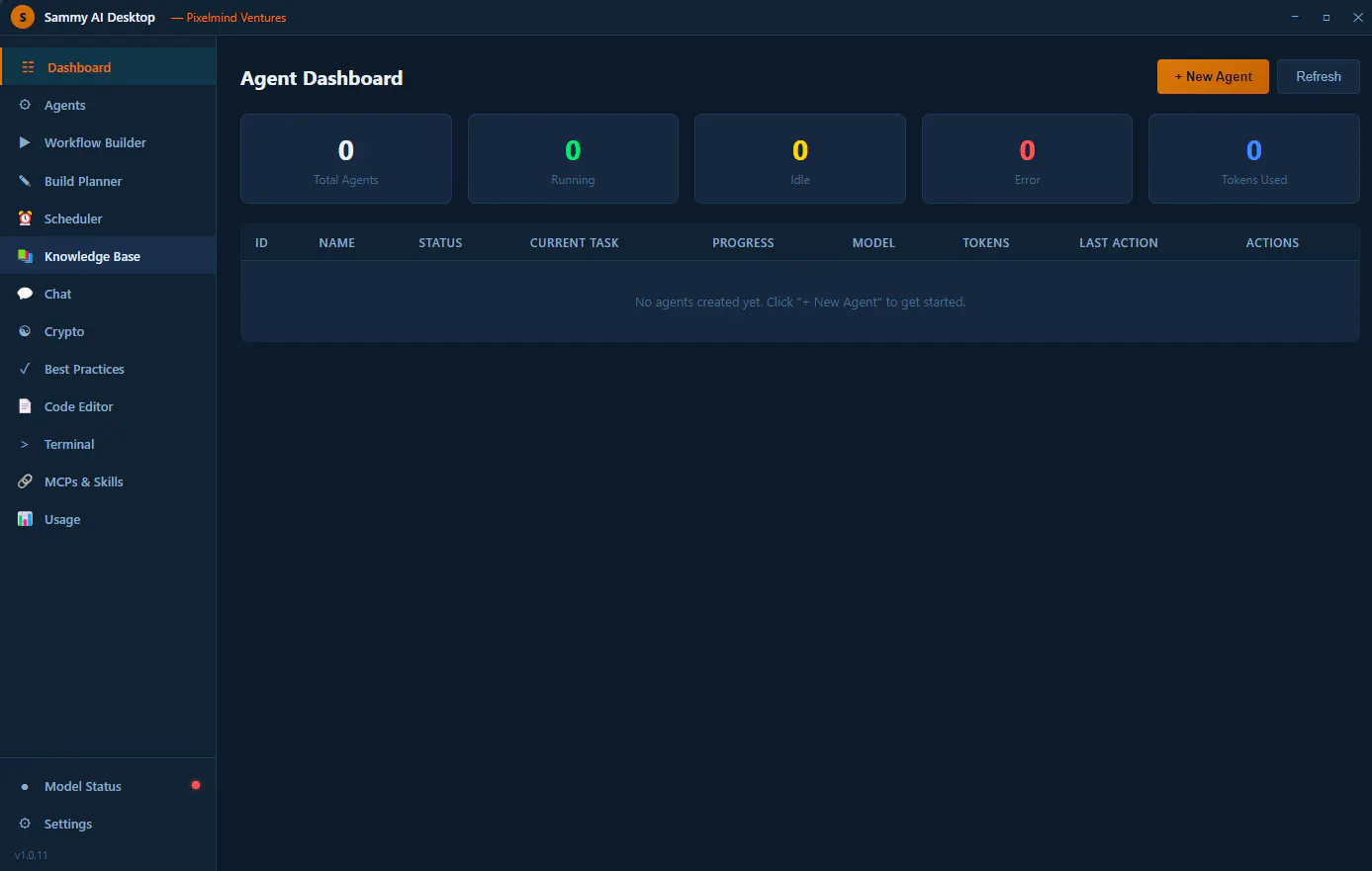The height and width of the screenshot is (871, 1372).
Task: Click the Best Practices checkmark icon
Action: pyautogui.click(x=25, y=369)
